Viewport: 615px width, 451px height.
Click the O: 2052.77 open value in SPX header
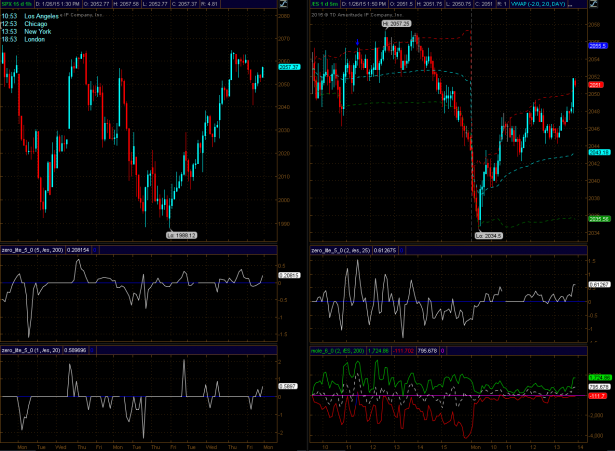click(x=96, y=4)
